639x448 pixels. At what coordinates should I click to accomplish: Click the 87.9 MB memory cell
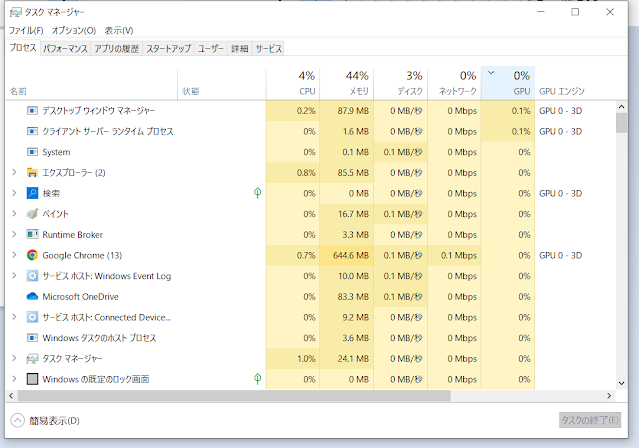pyautogui.click(x=347, y=110)
